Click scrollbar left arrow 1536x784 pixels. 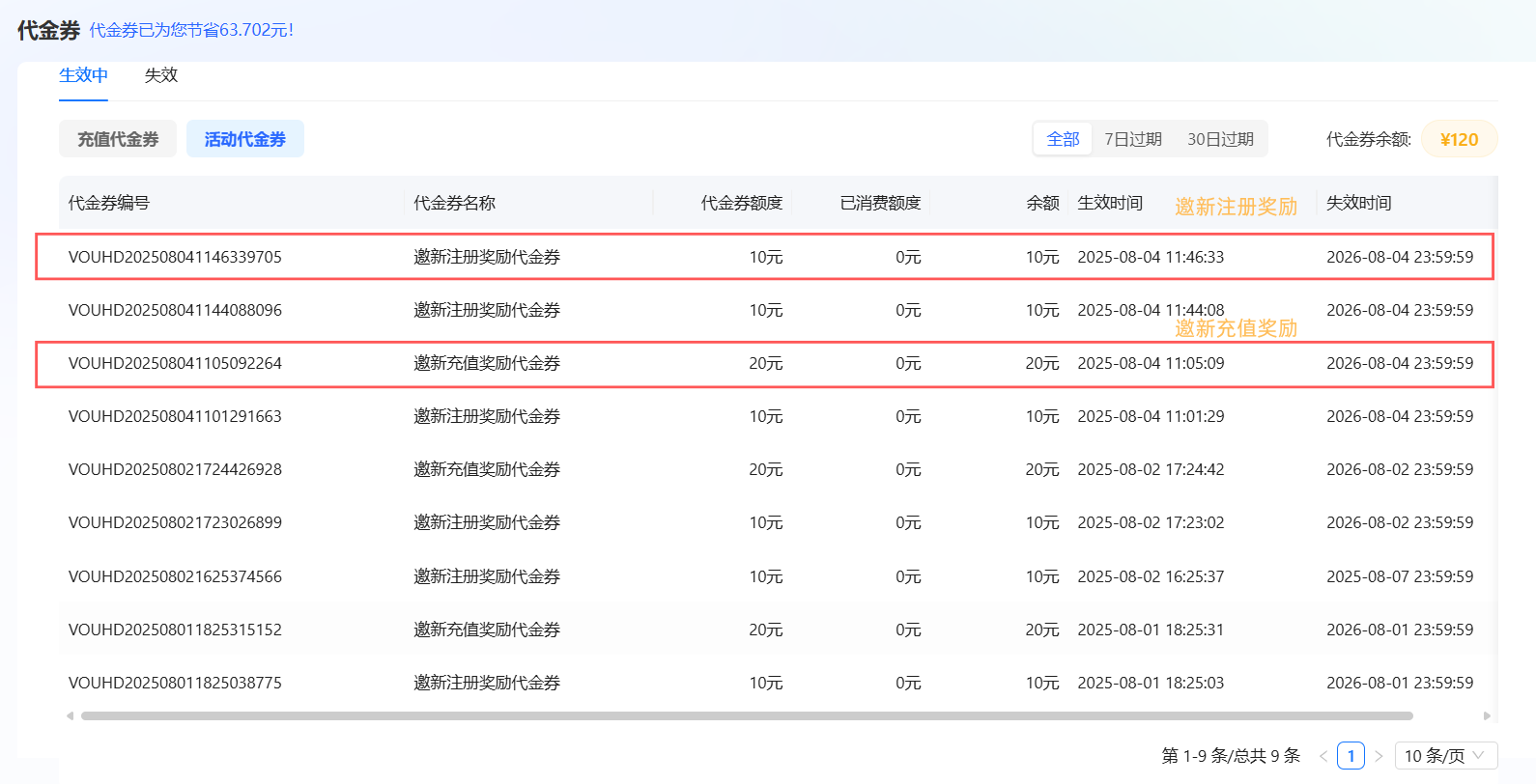tap(70, 716)
